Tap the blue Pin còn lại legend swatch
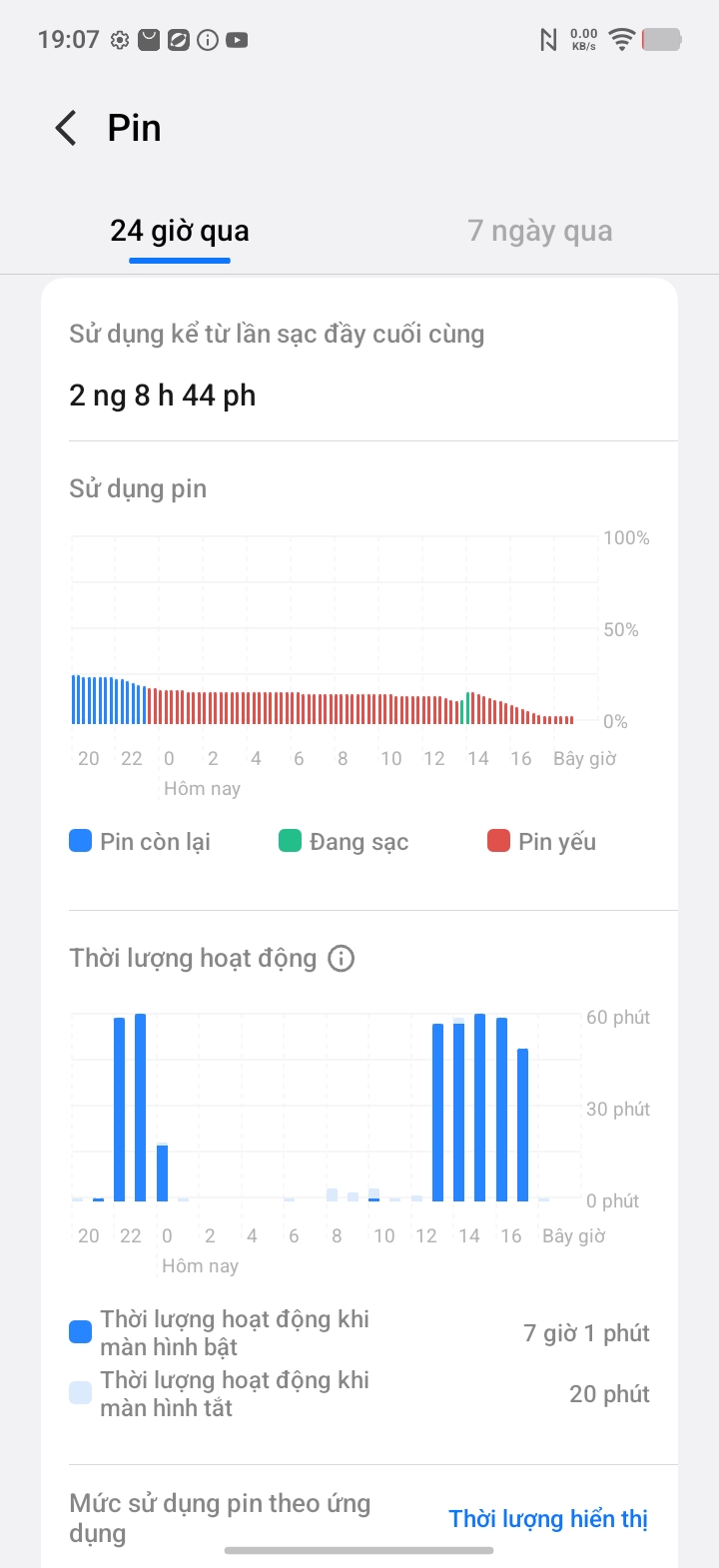 click(x=81, y=841)
